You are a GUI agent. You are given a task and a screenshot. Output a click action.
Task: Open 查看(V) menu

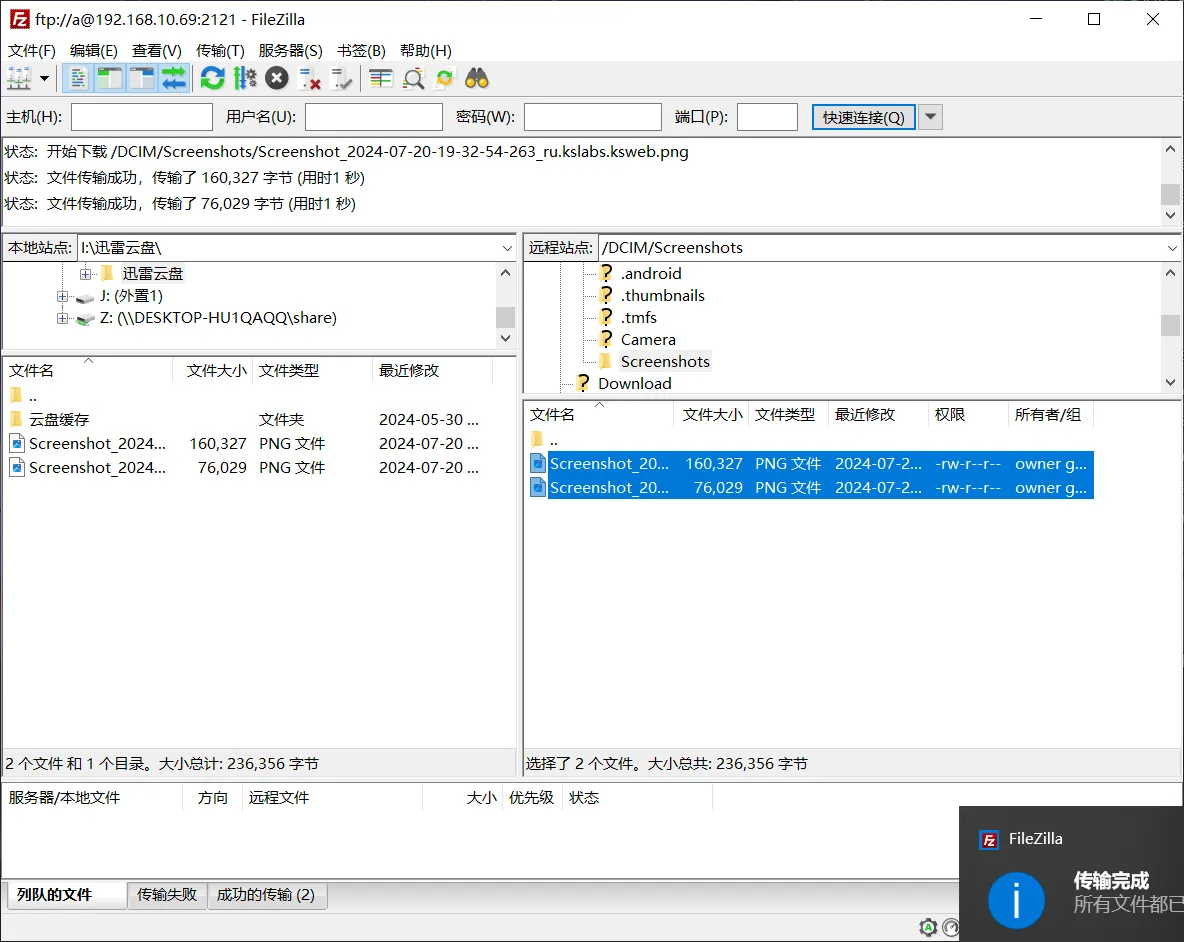point(157,51)
